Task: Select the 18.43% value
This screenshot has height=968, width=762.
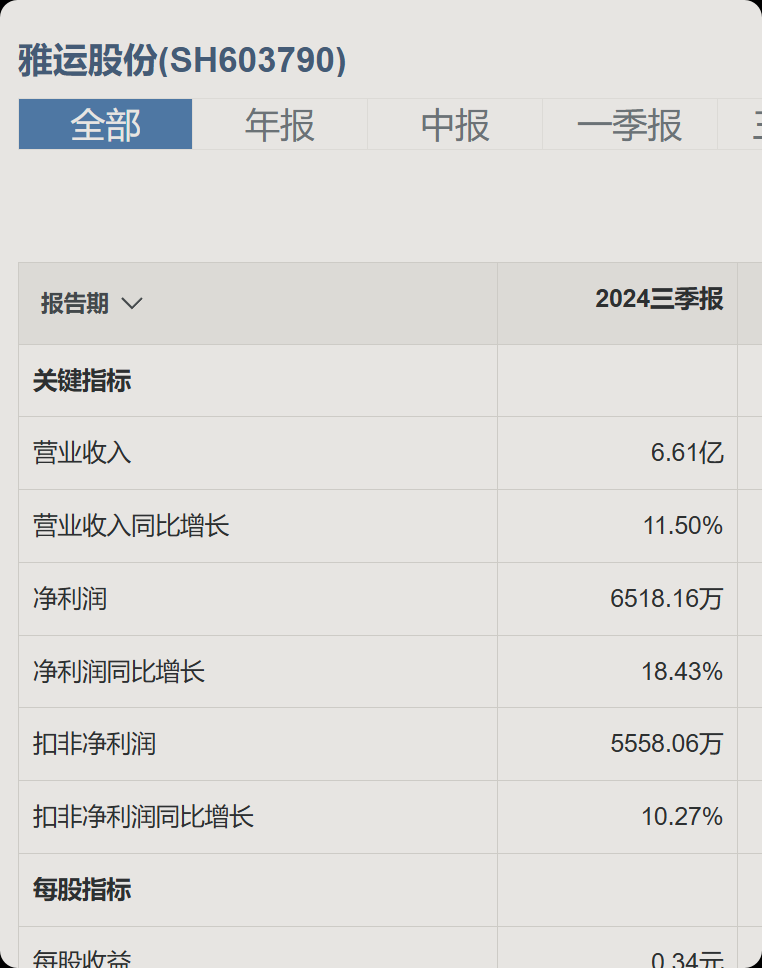Action: (682, 672)
